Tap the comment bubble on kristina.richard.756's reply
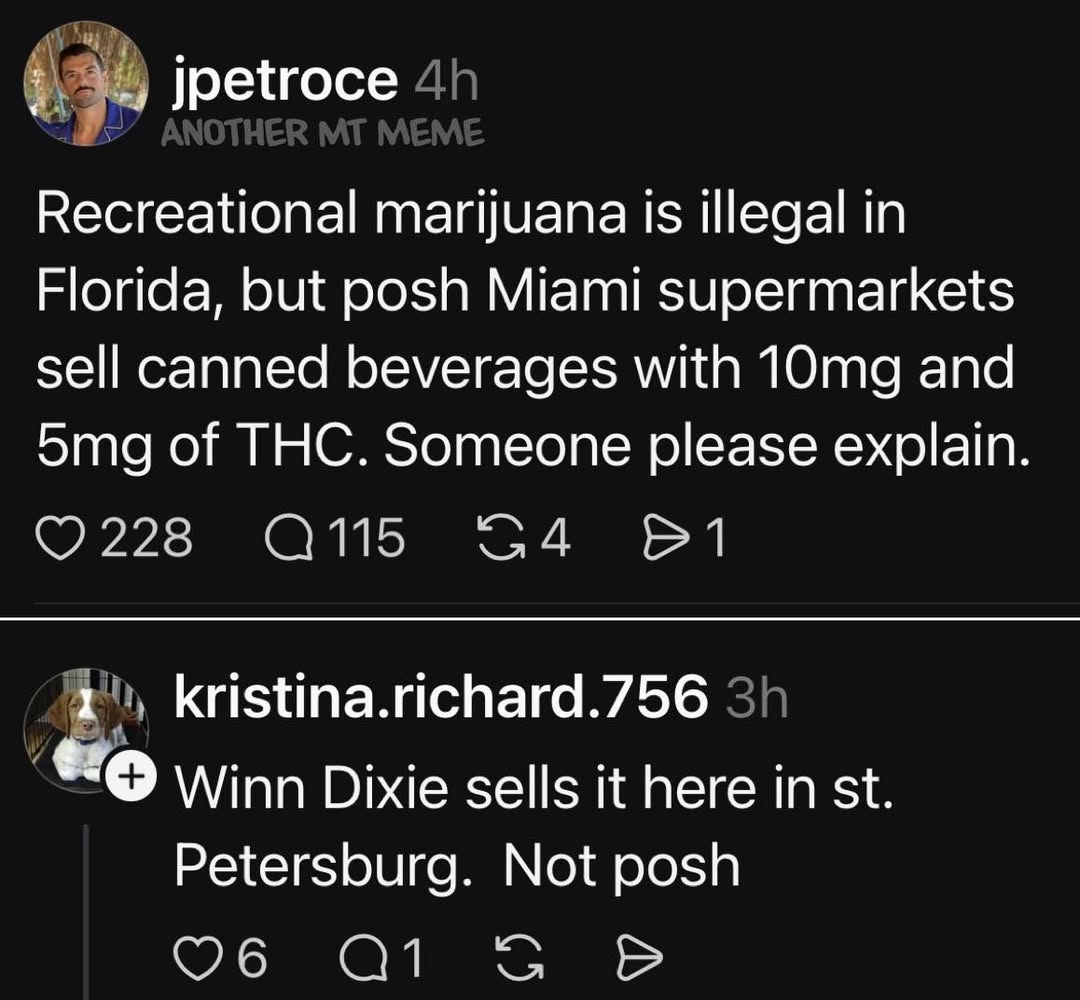 coord(362,960)
